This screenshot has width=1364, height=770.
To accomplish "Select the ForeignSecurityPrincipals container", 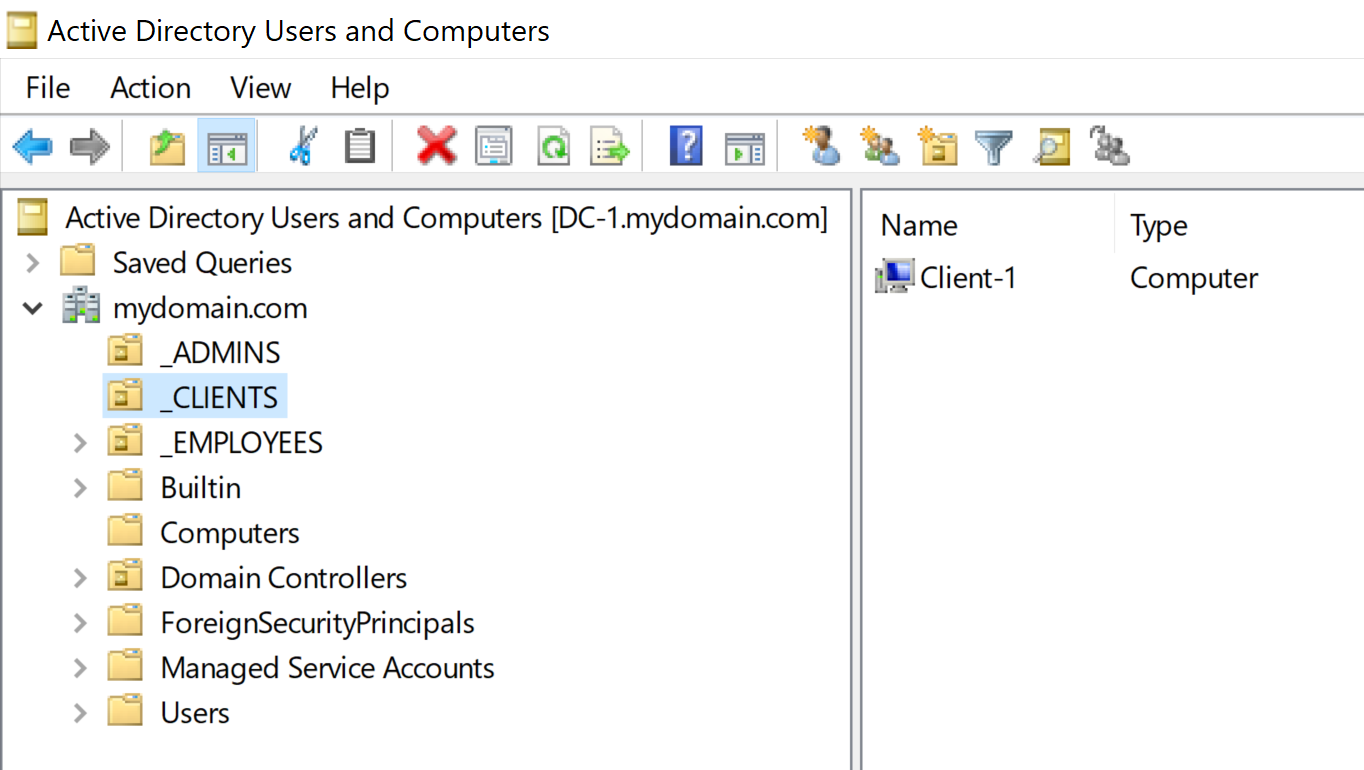I will point(317,623).
